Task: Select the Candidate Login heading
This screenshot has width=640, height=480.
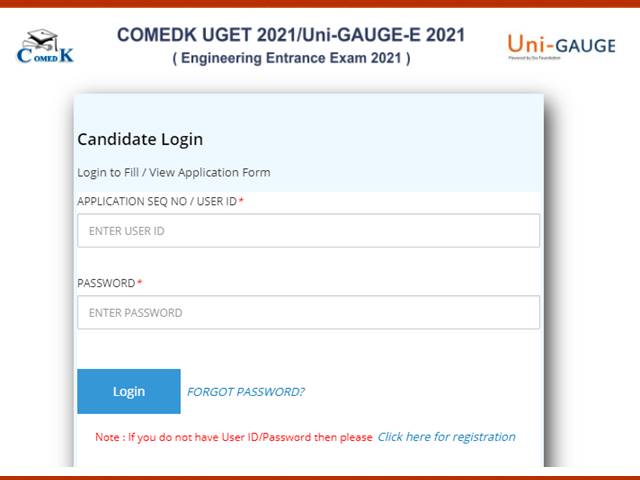Action: (x=140, y=139)
